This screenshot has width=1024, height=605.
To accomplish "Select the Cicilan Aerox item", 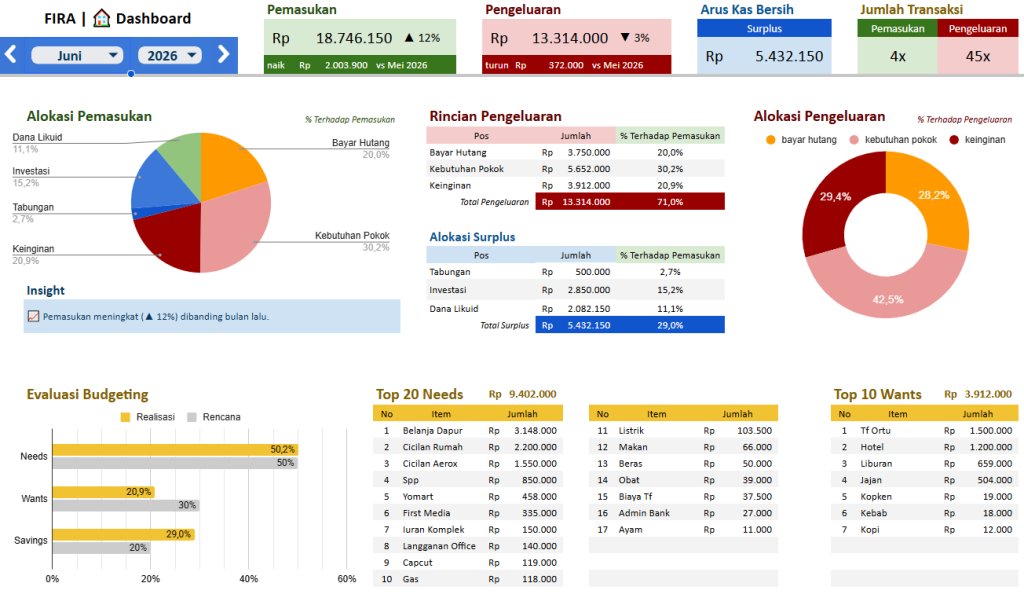I will coord(430,463).
